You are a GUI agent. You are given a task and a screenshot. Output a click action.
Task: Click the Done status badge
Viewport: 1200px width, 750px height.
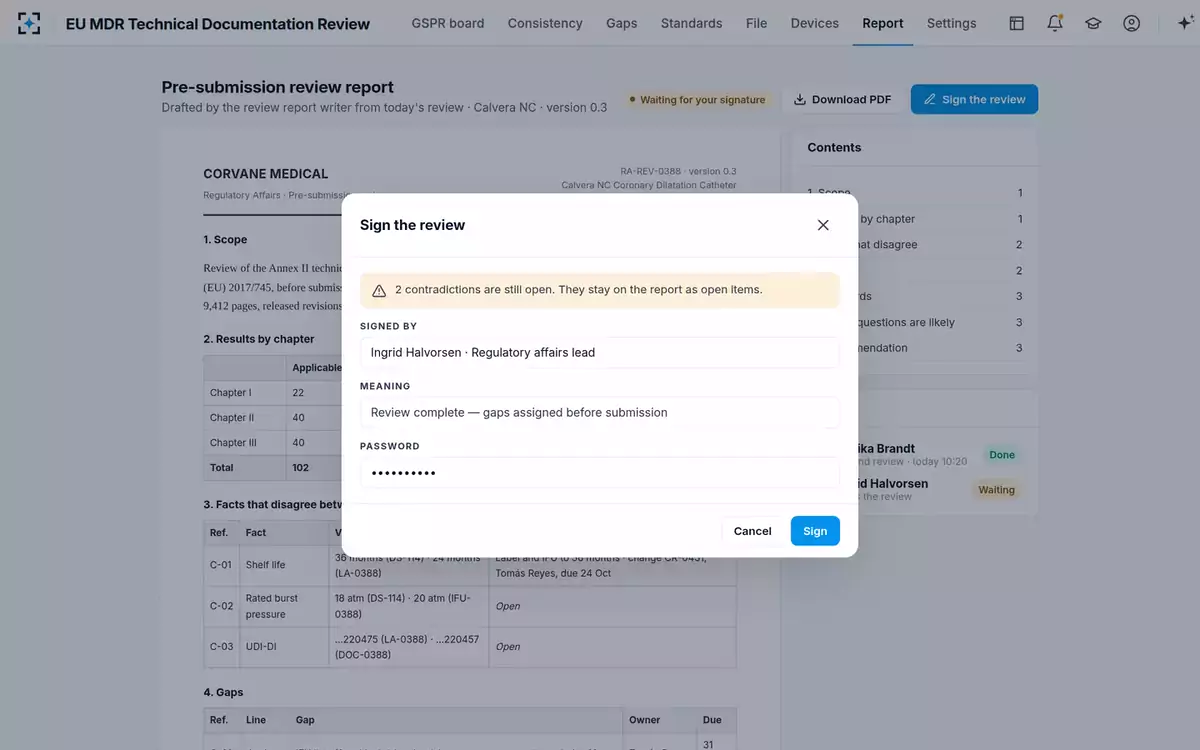click(x=1002, y=455)
